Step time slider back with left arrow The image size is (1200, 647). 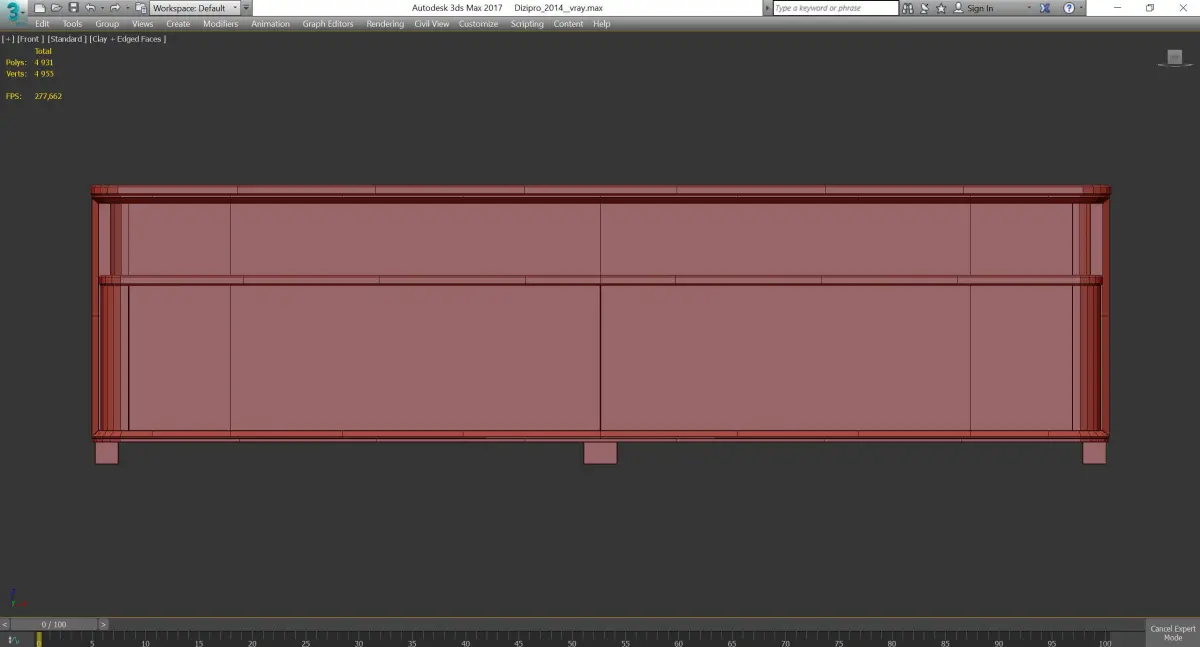click(x=5, y=624)
